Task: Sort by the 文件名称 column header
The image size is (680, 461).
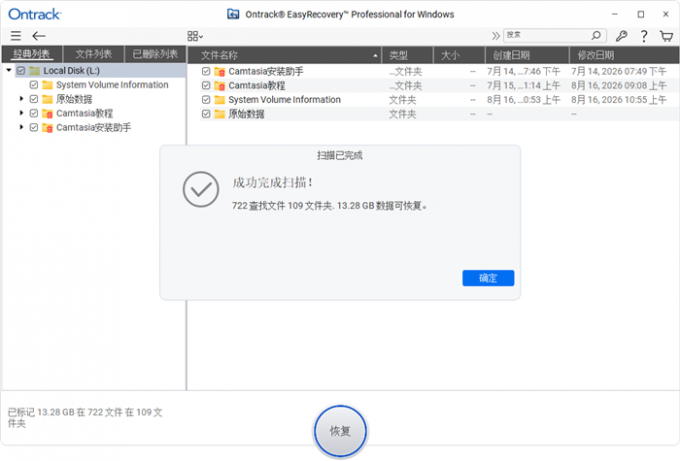Action: [284, 55]
